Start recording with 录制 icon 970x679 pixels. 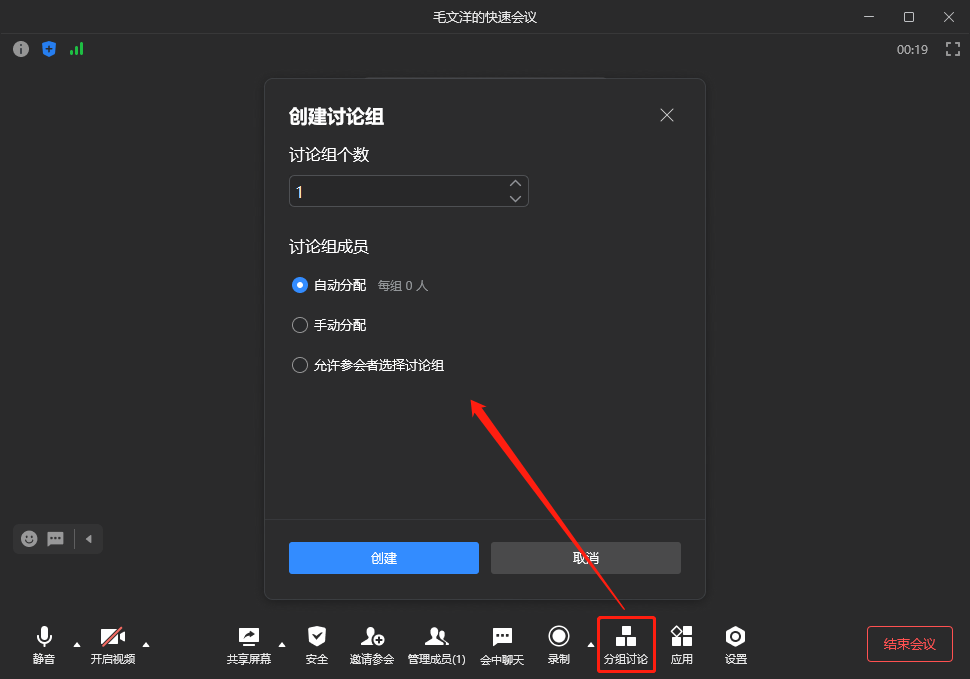coord(559,636)
